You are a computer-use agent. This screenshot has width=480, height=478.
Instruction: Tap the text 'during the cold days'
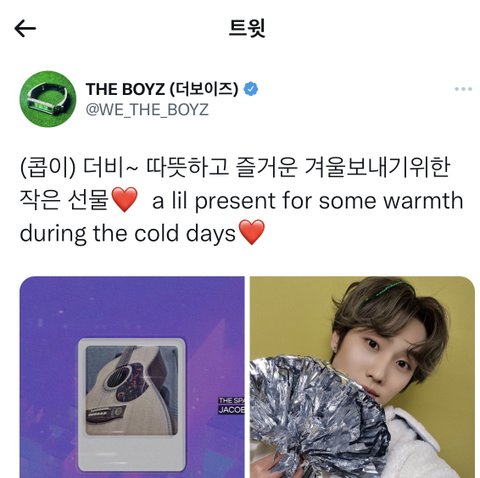(x=128, y=233)
